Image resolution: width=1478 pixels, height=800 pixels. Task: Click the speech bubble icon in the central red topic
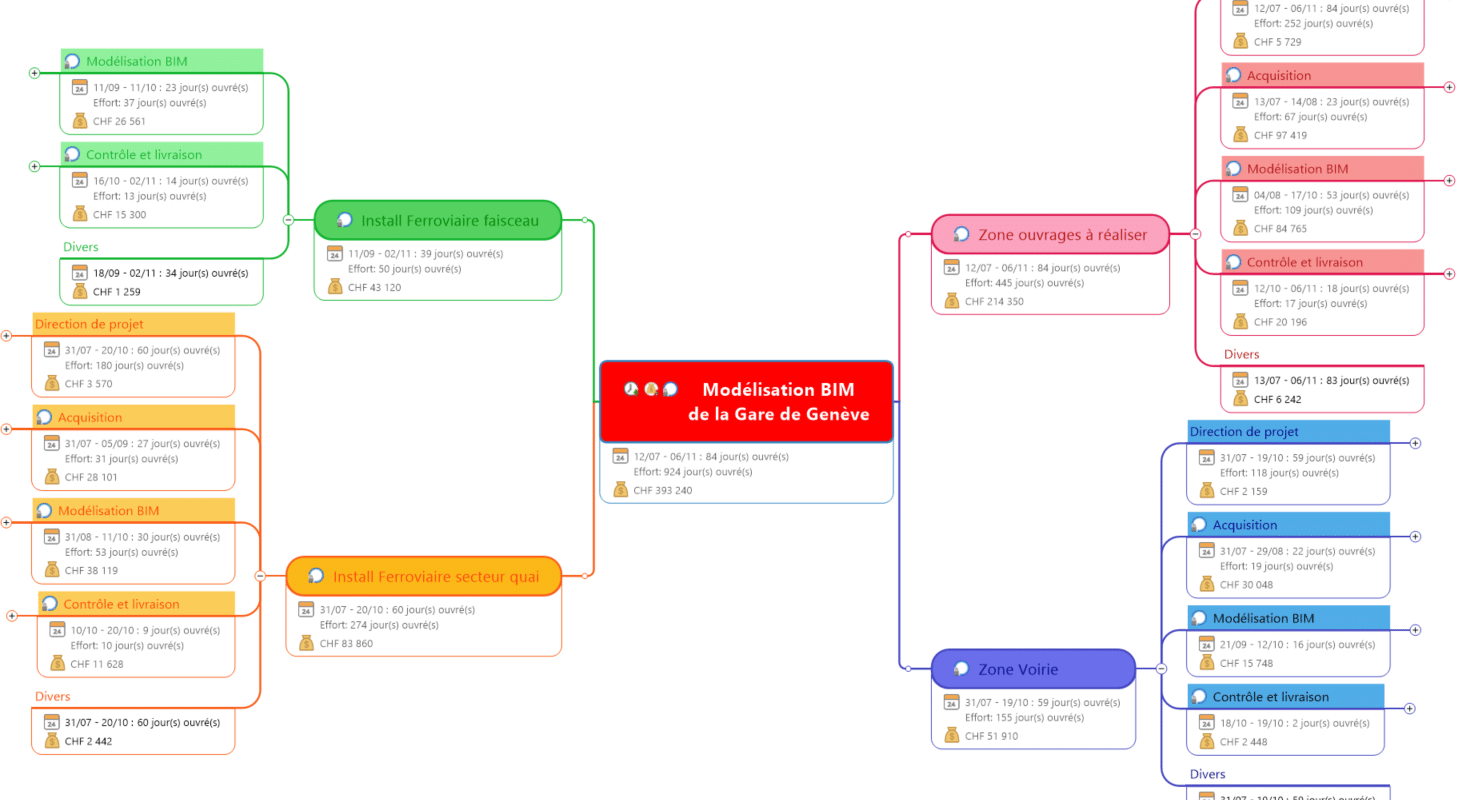(x=671, y=389)
